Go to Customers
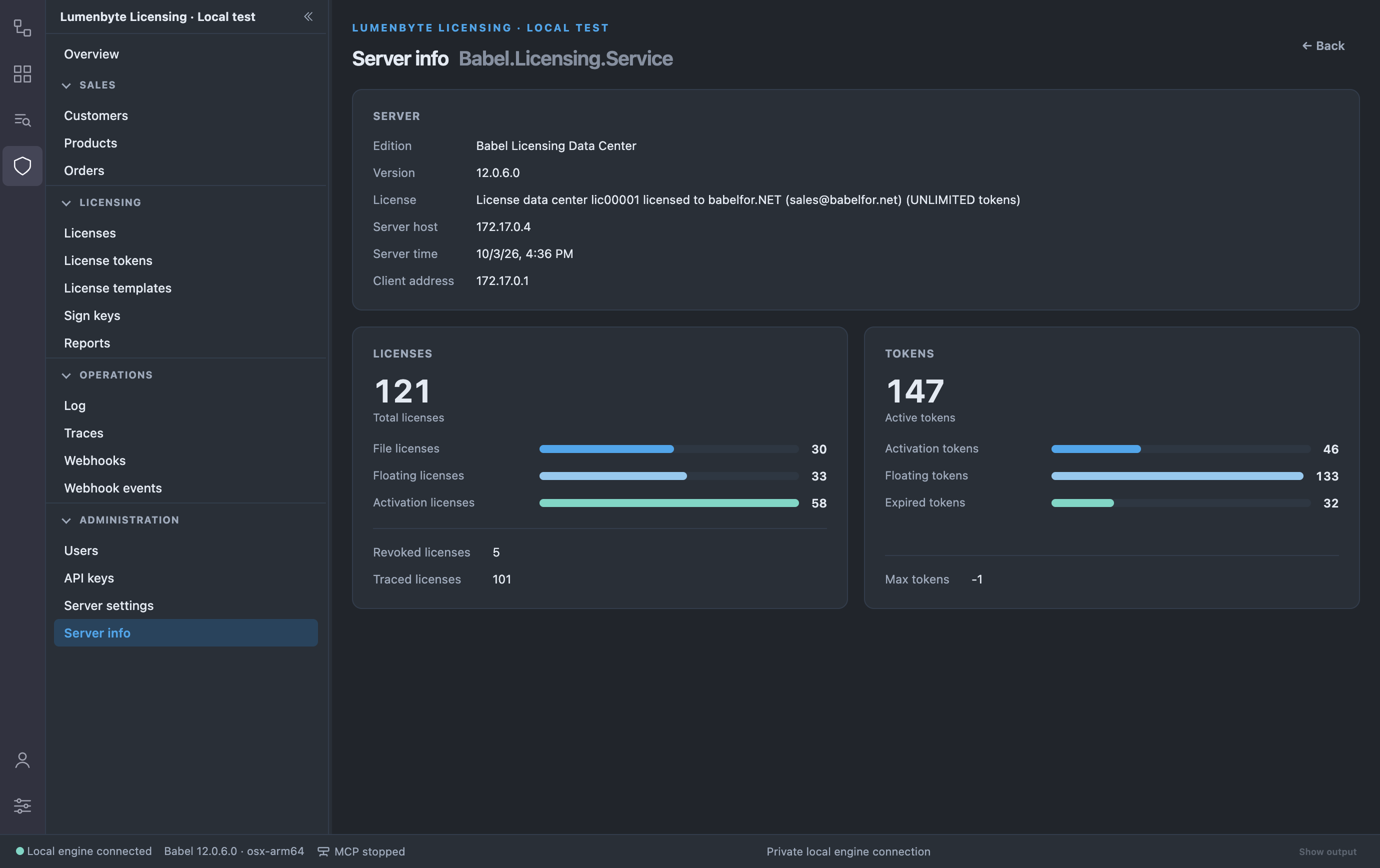This screenshot has width=1380, height=868. coord(185,115)
